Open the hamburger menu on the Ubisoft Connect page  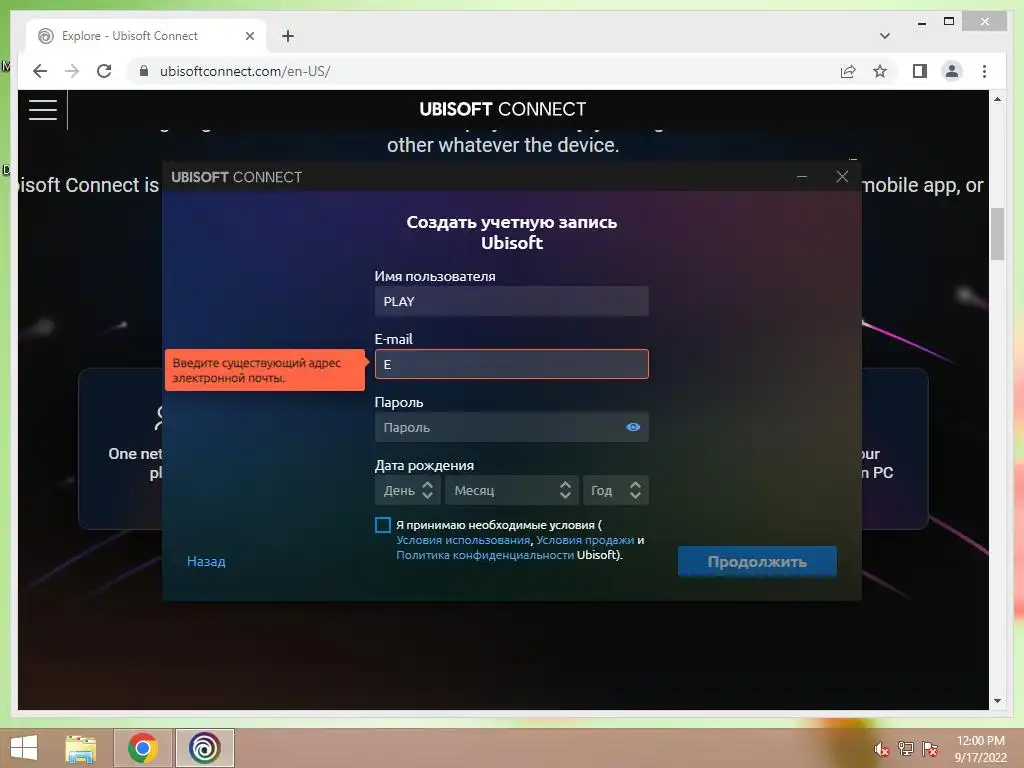43,110
